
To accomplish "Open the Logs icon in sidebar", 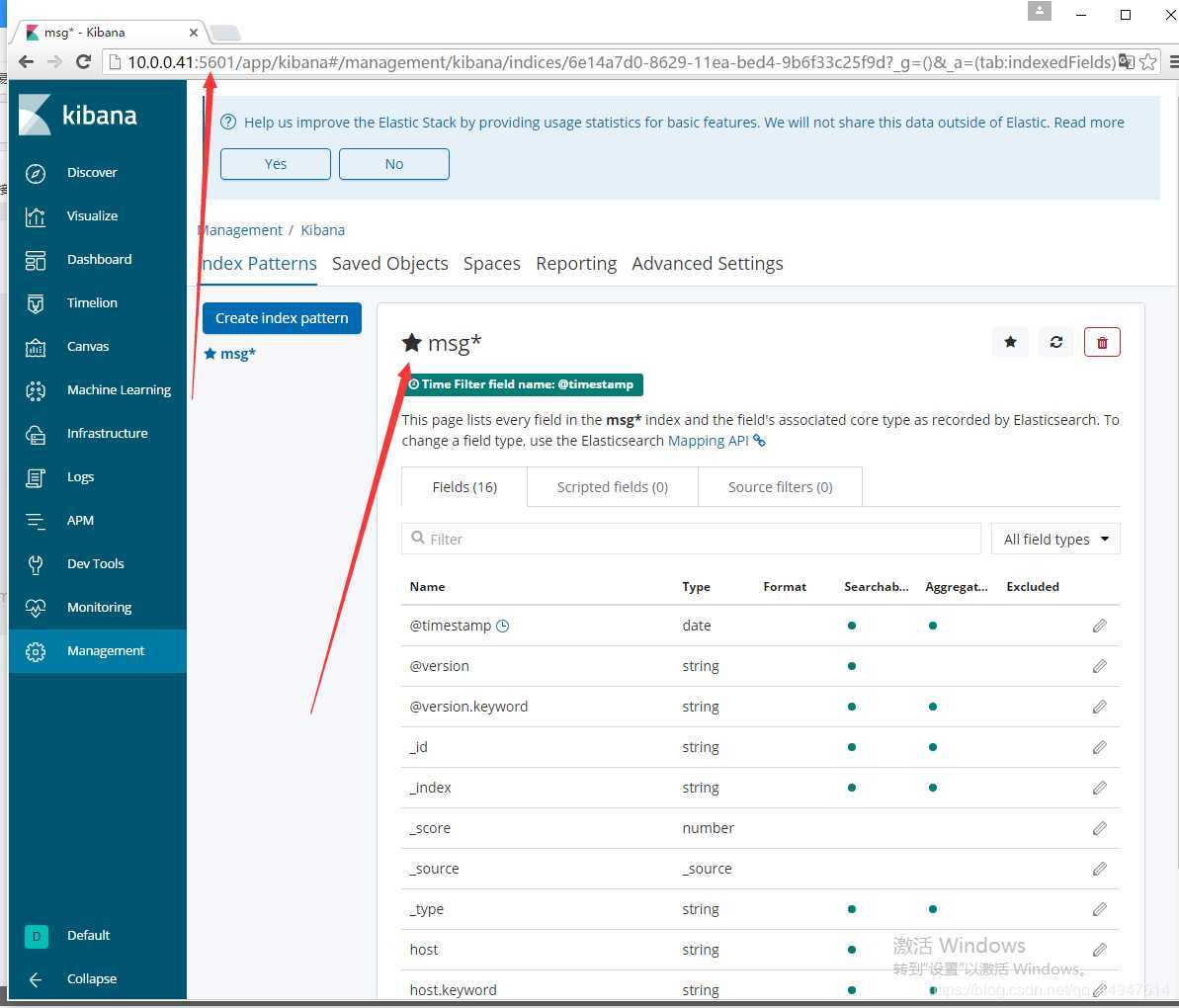I will [36, 478].
